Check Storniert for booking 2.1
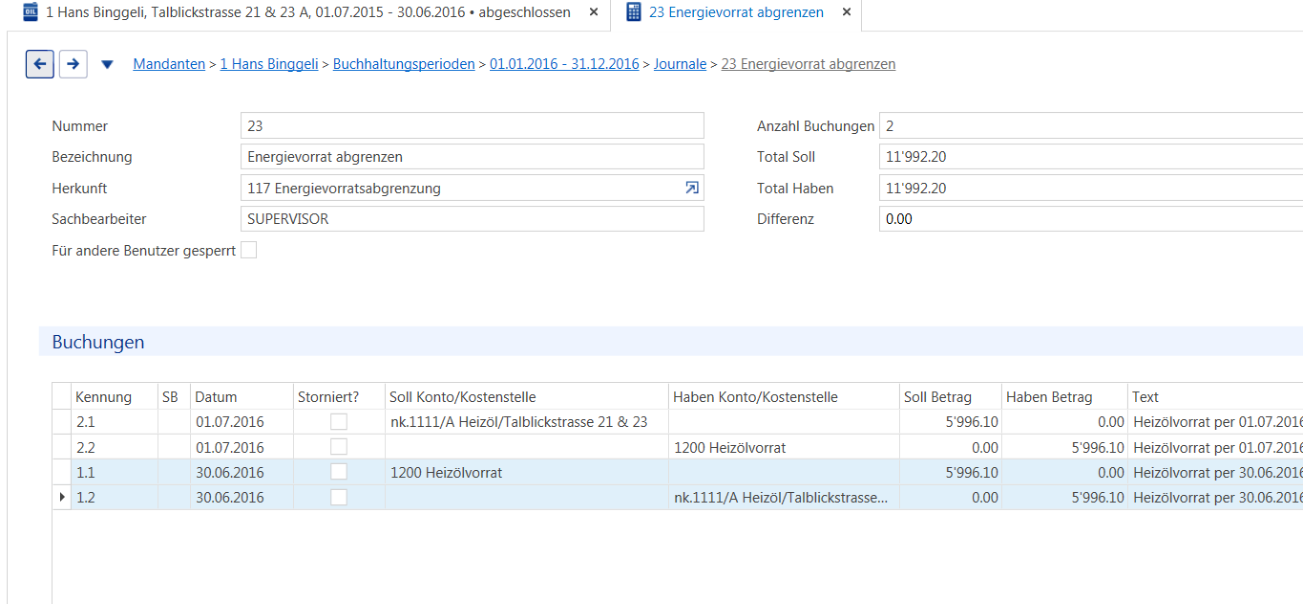This screenshot has height=604, width=1303. pyautogui.click(x=339, y=422)
